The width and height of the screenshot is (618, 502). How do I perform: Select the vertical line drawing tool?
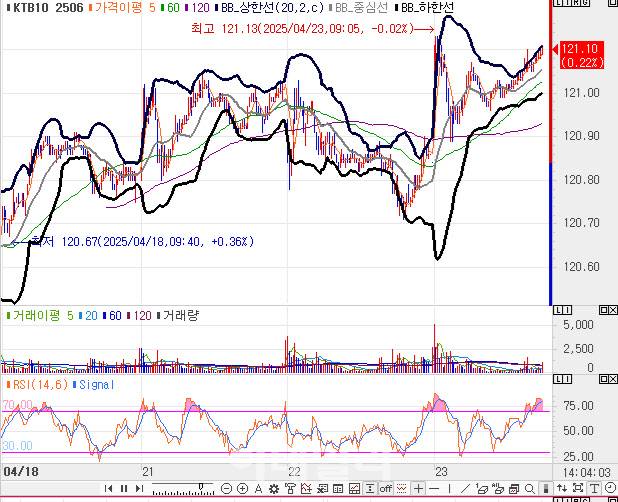pyautogui.click(x=449, y=489)
